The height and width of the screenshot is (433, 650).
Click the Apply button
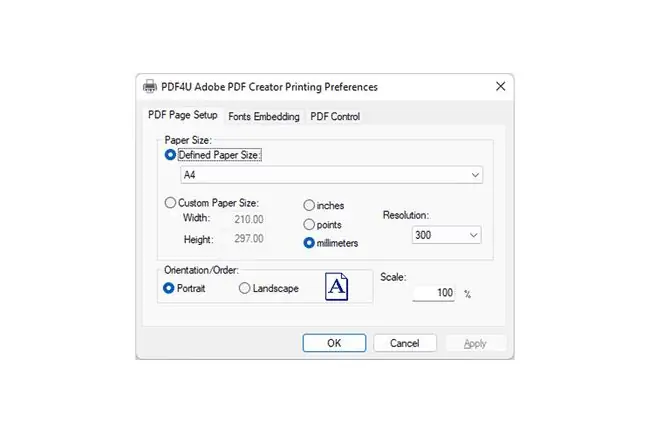click(475, 343)
